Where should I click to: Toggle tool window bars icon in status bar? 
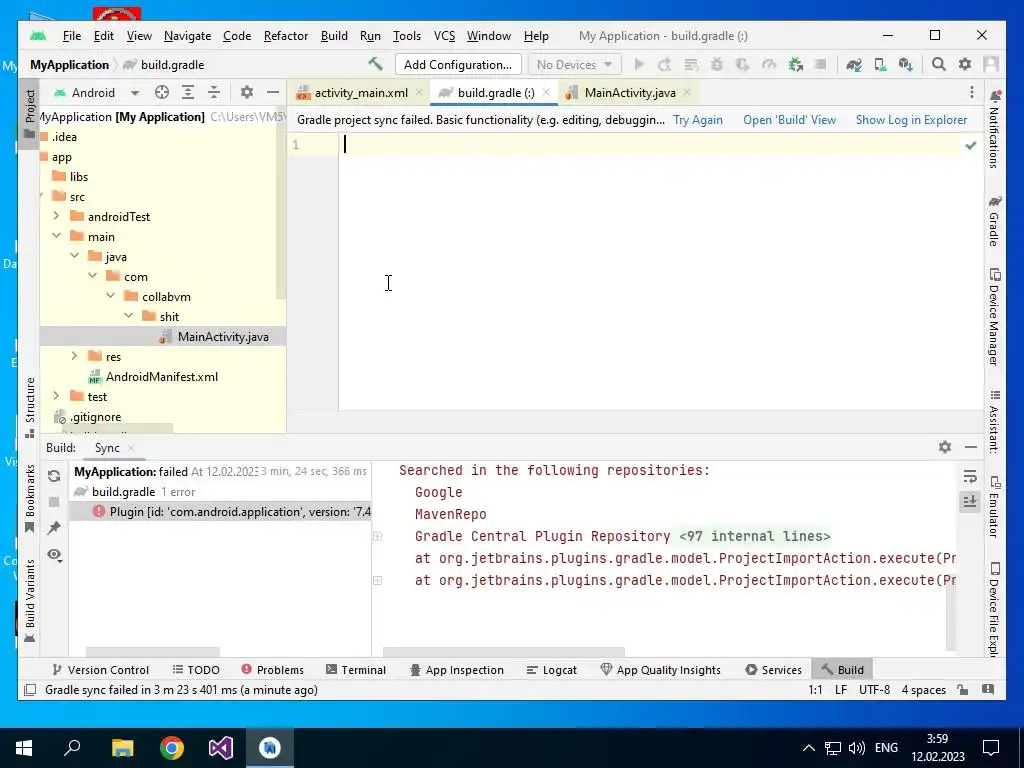click(x=29, y=690)
